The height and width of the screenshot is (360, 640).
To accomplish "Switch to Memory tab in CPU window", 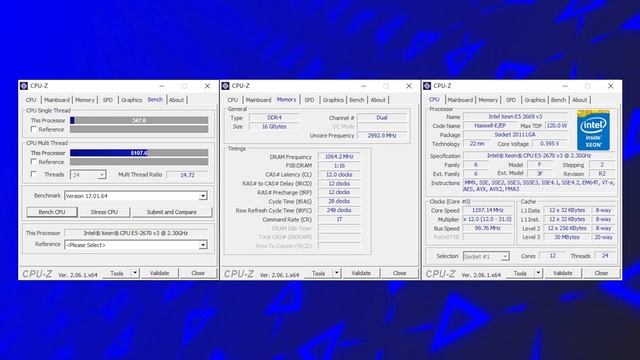I will pos(488,100).
